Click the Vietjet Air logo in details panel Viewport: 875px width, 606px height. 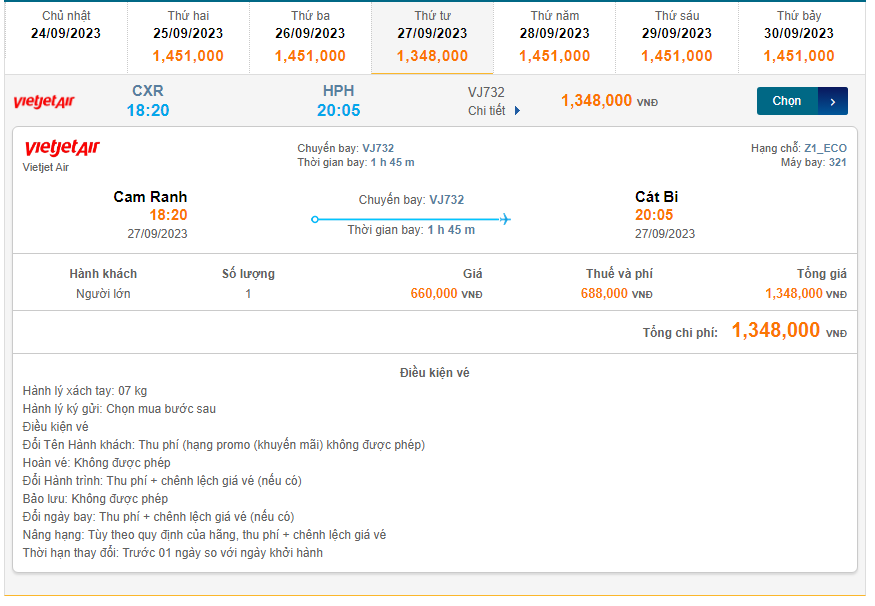(62, 149)
